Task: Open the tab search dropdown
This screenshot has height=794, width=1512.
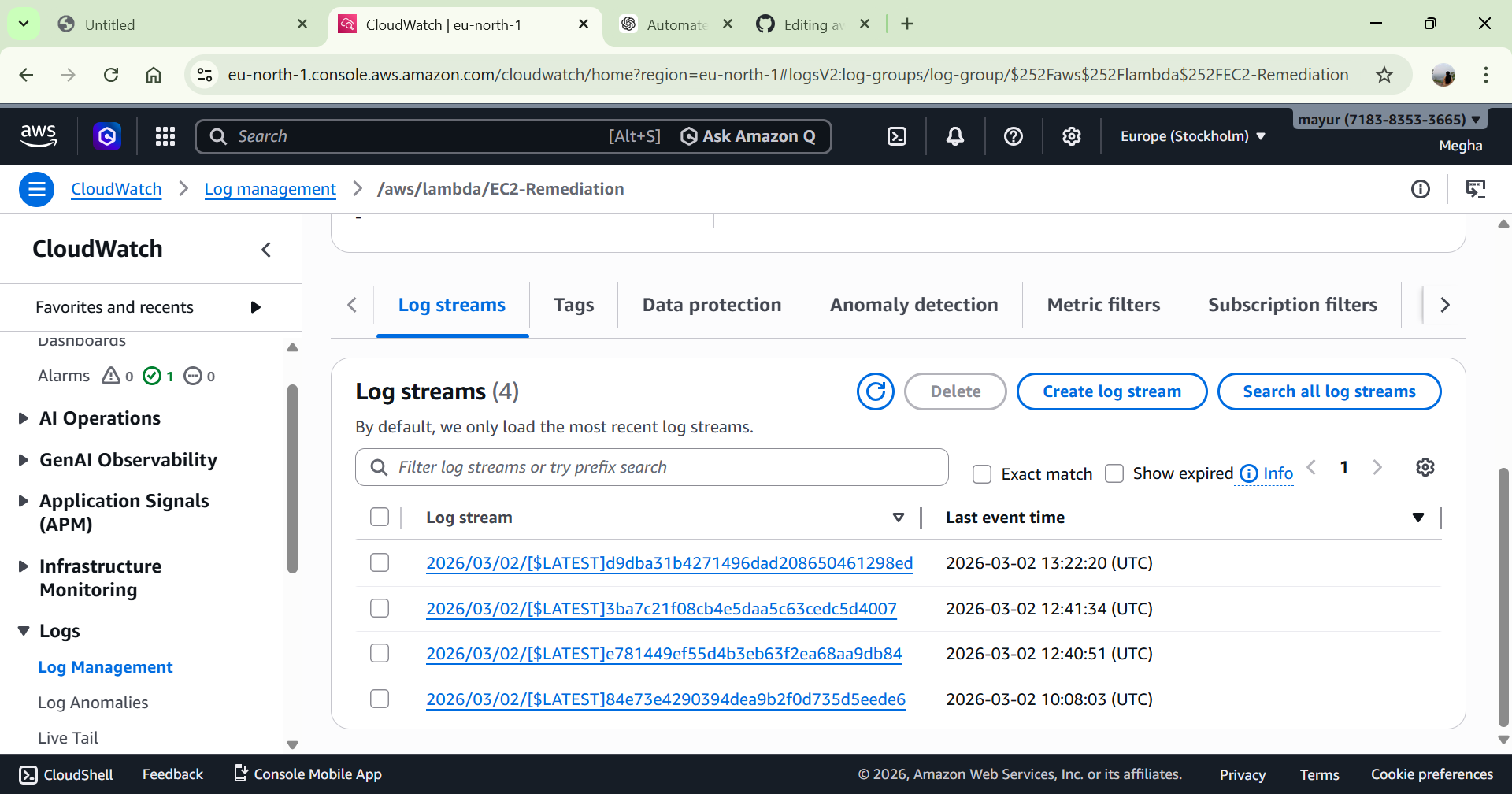Action: [x=24, y=24]
